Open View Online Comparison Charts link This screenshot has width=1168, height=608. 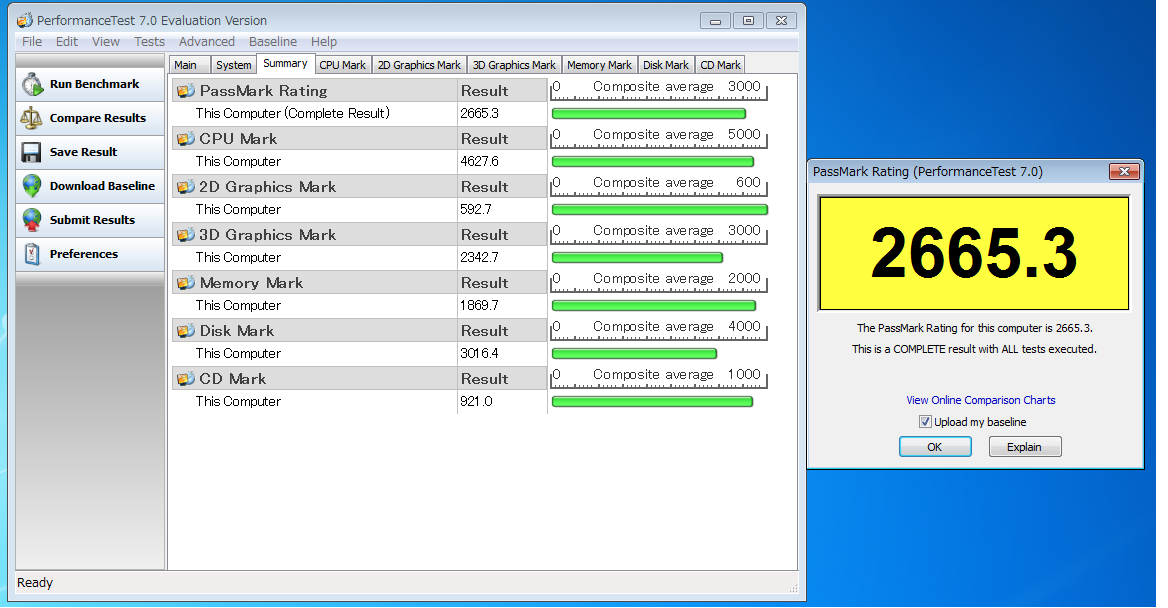tap(980, 400)
